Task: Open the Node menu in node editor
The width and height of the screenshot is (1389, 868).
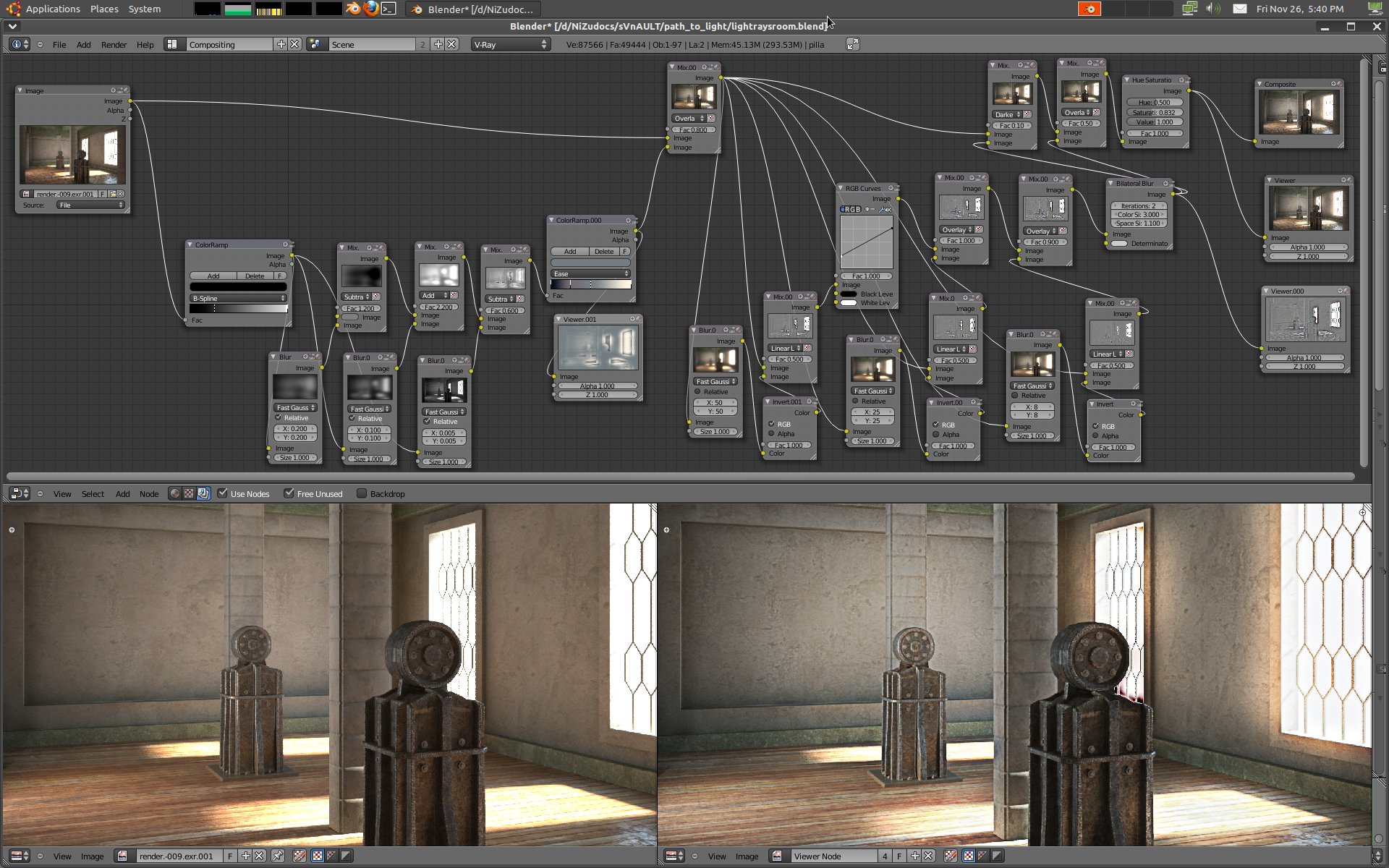Action: (x=149, y=493)
